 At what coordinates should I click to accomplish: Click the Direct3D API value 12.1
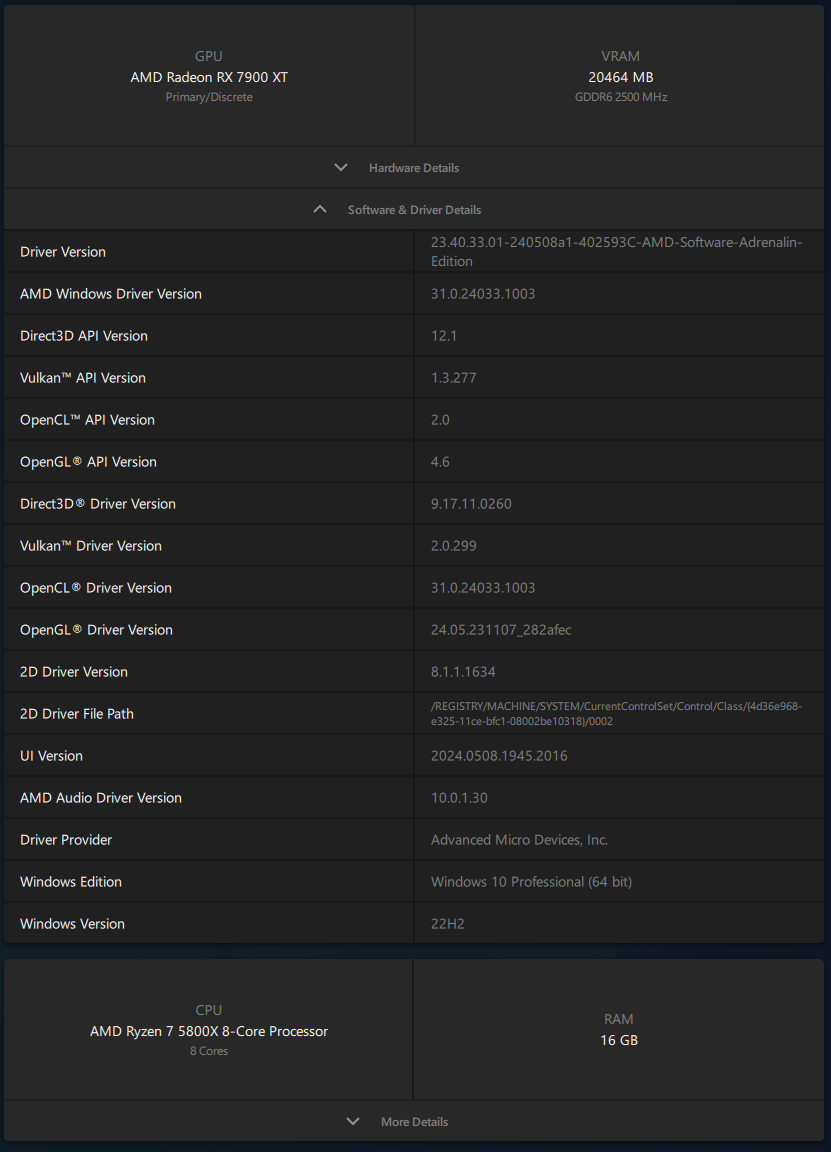click(444, 335)
